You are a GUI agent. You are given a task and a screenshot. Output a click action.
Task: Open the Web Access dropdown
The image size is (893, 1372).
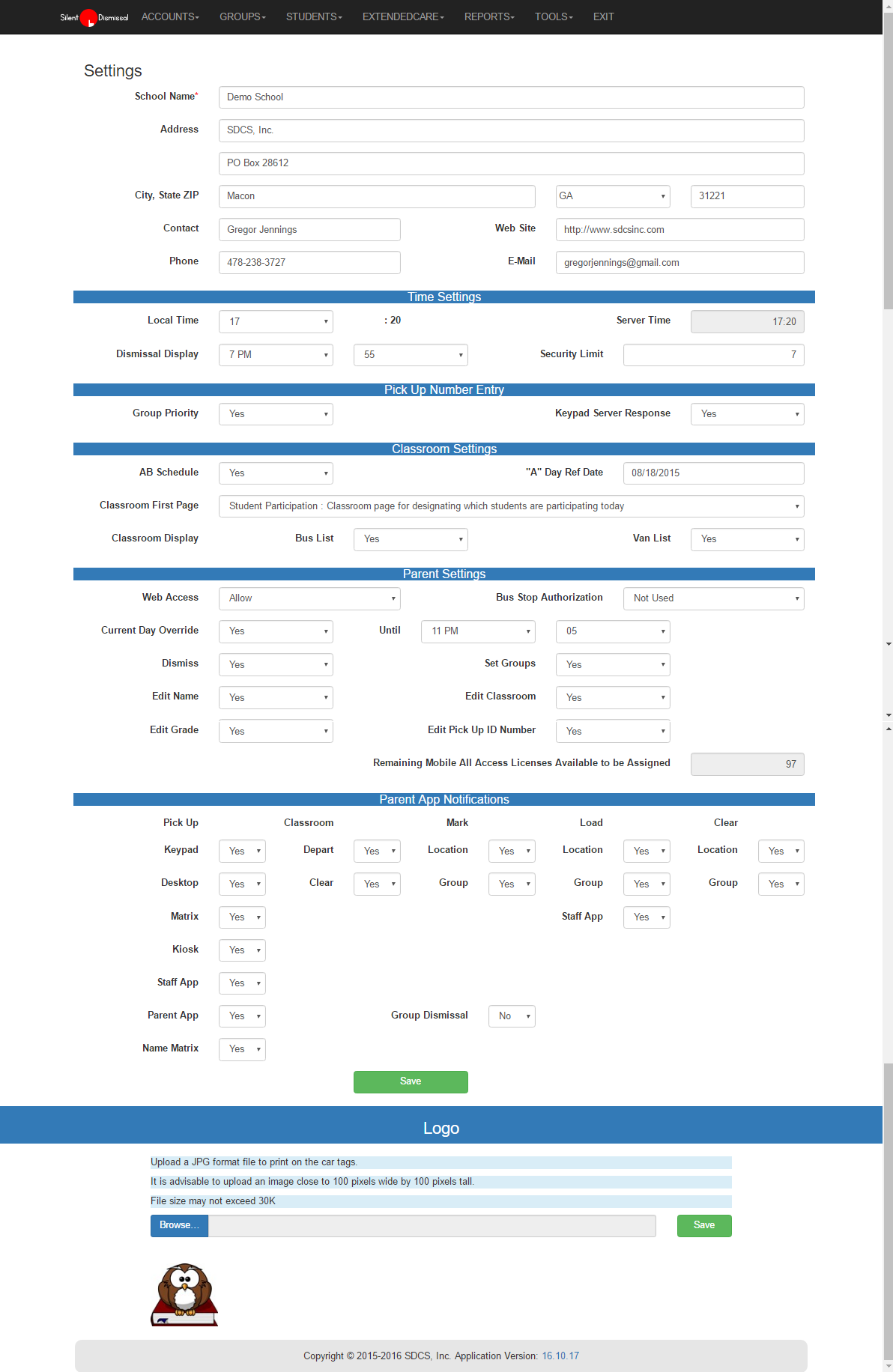click(x=309, y=598)
